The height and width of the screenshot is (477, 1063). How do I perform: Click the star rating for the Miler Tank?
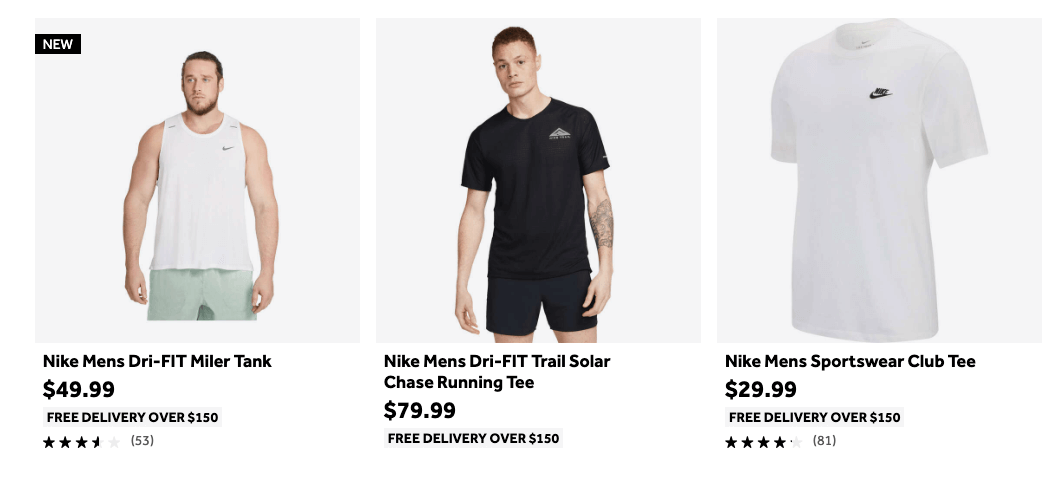coord(81,441)
